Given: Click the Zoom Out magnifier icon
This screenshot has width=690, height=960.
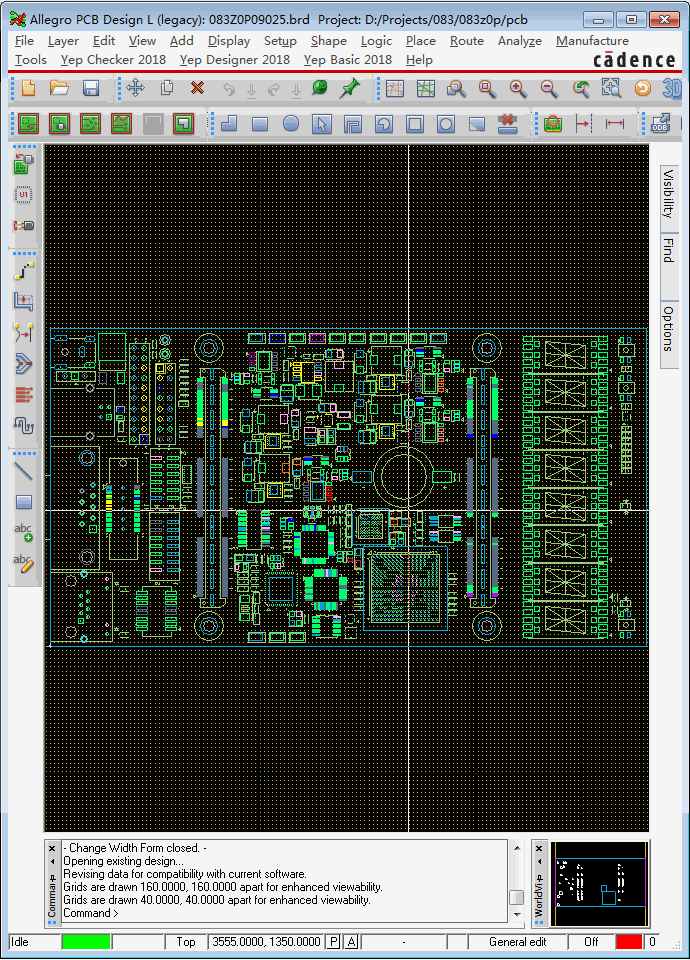Looking at the screenshot, I should point(549,89).
